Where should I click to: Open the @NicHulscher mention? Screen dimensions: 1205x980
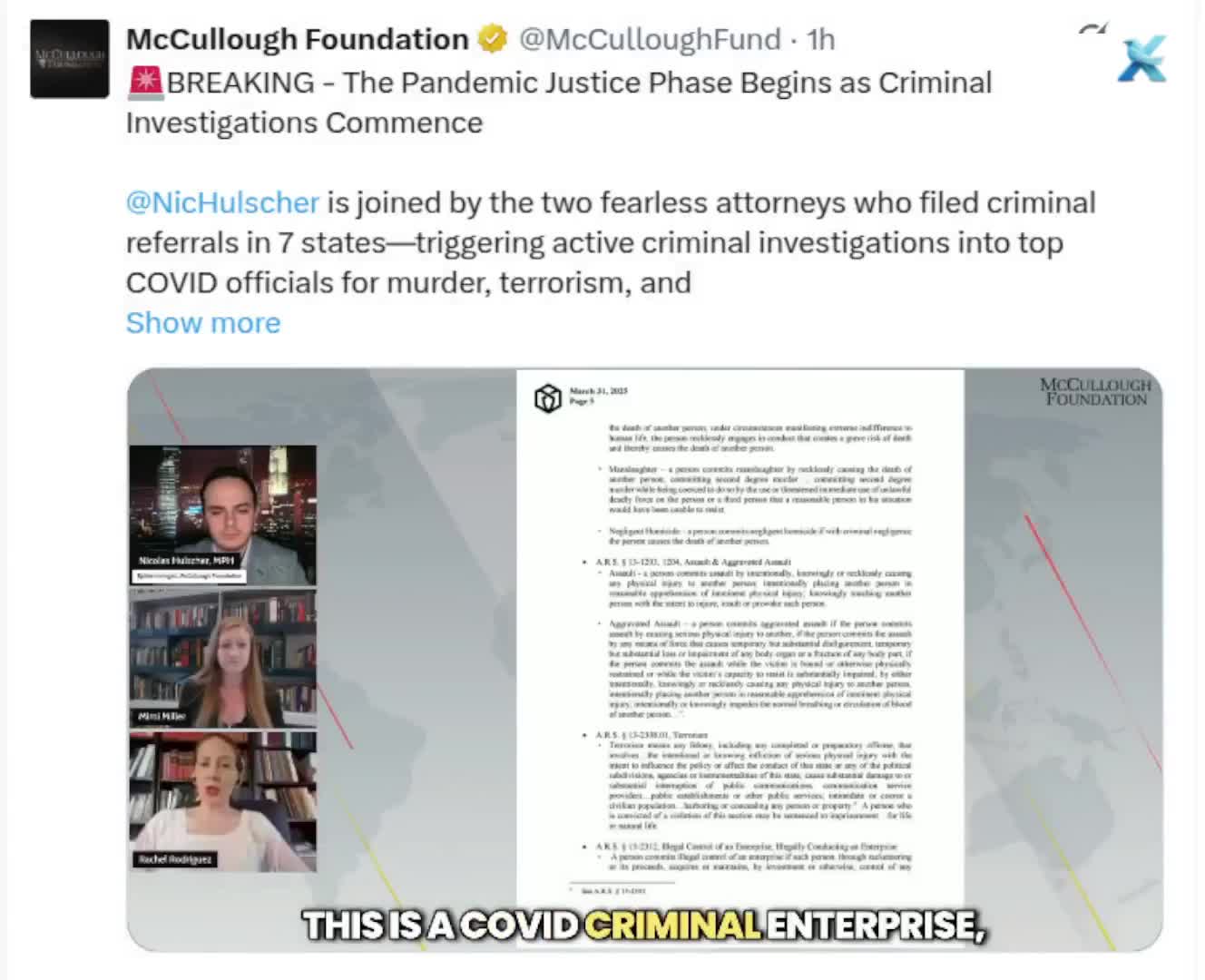pos(222,202)
